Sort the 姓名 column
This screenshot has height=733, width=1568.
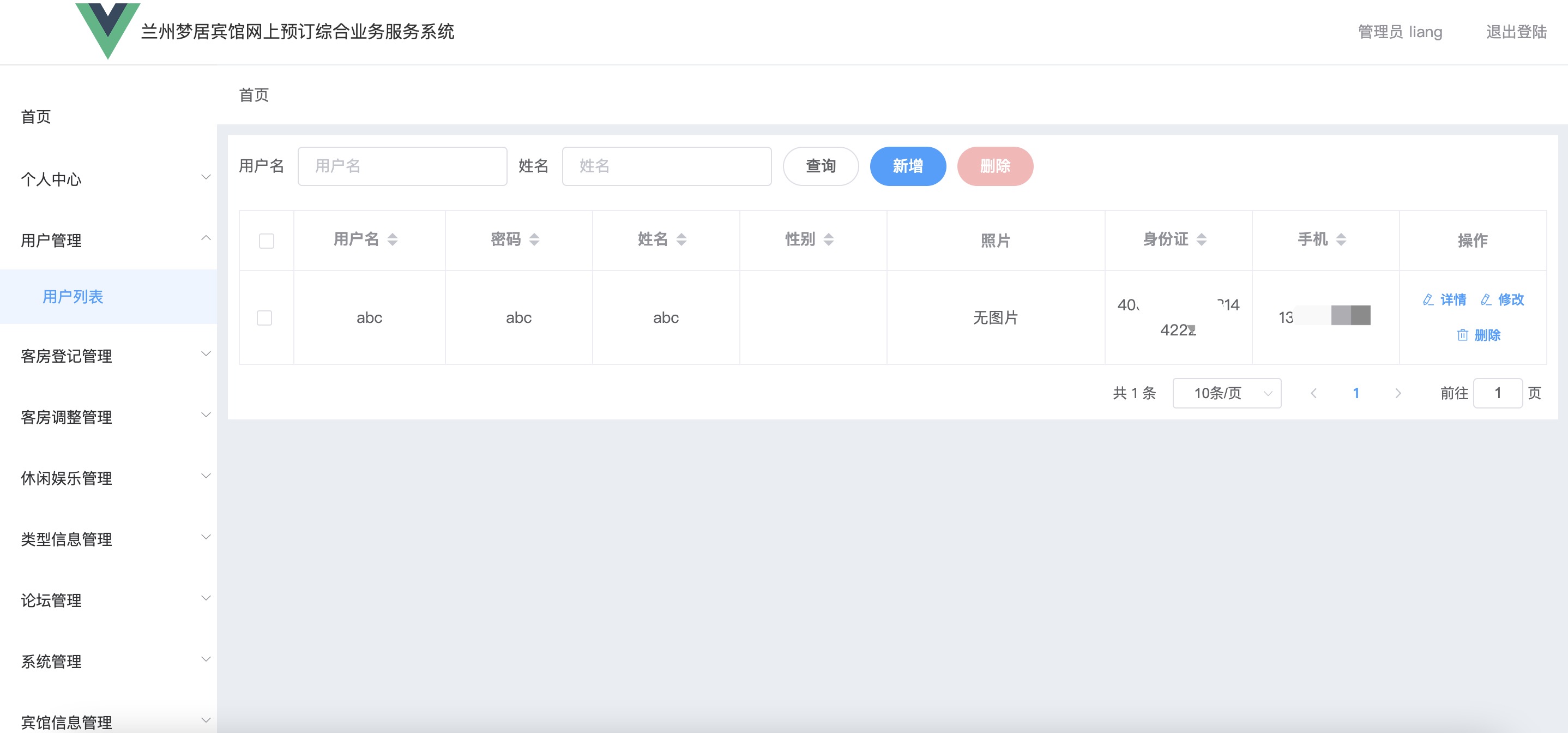[x=681, y=239]
